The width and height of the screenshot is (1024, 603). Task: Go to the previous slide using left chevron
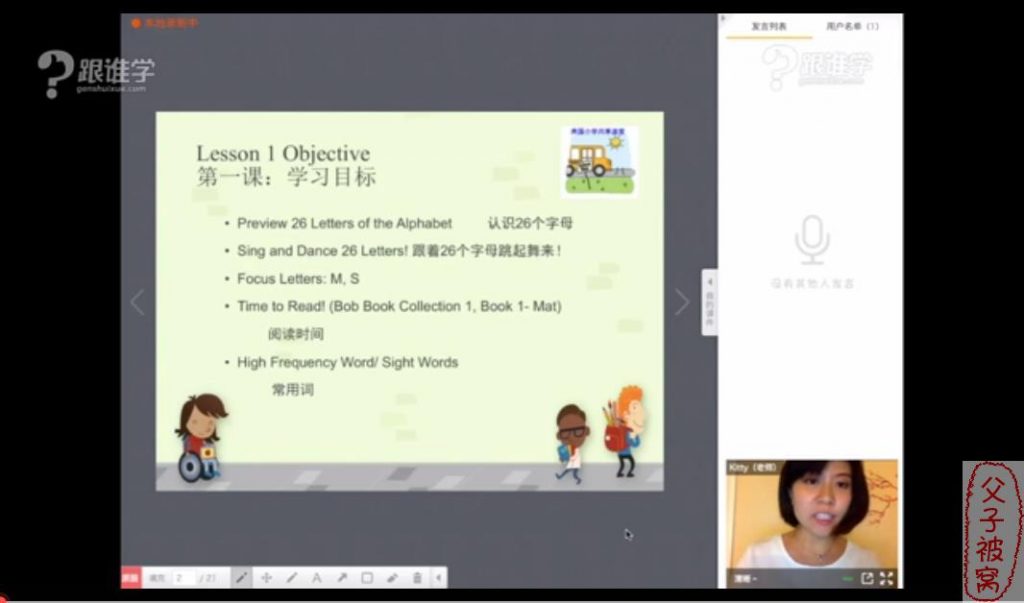click(x=138, y=302)
